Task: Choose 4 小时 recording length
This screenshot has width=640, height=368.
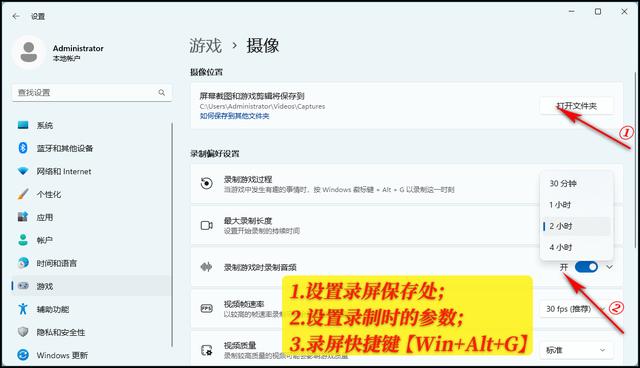Action: pyautogui.click(x=576, y=247)
